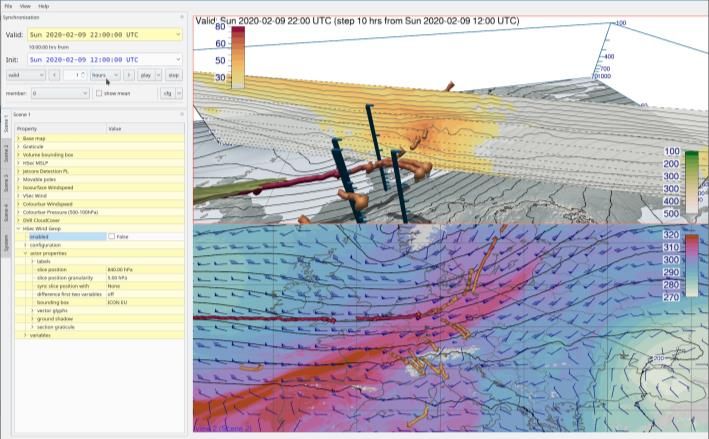The height and width of the screenshot is (439, 709).
Task: Step forward in time with right arrow
Action: point(129,75)
